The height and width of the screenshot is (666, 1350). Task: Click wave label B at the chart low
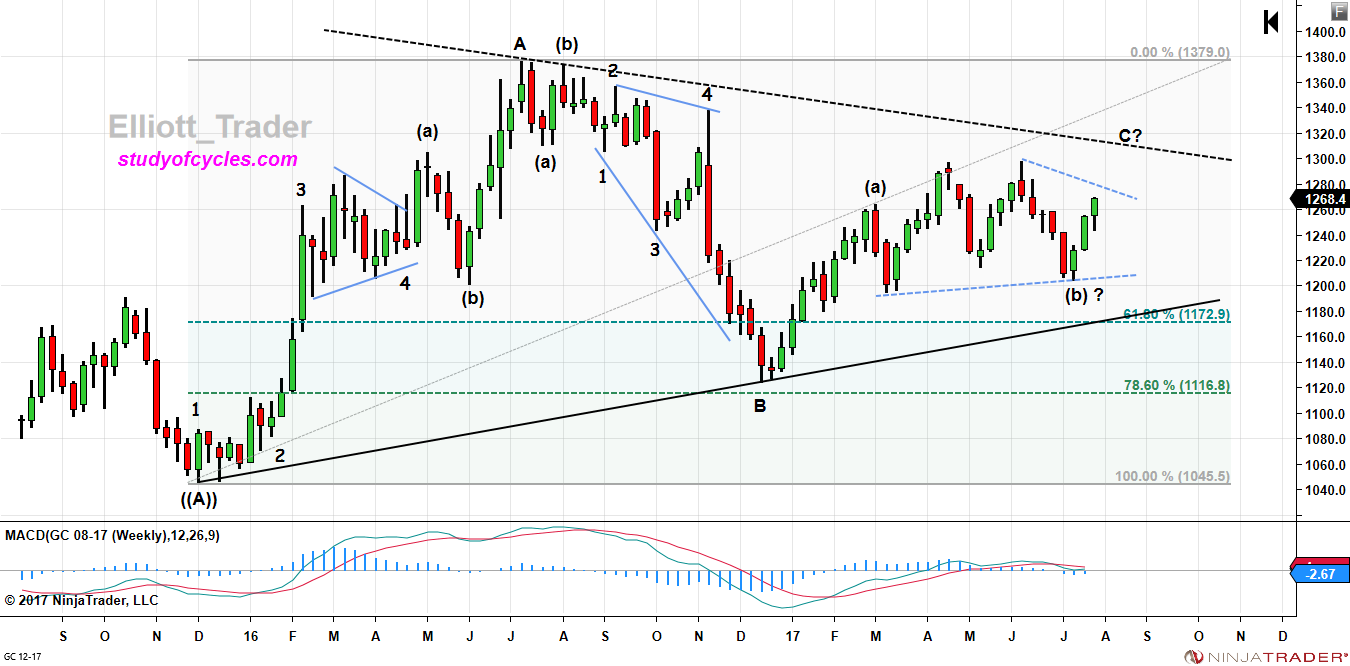click(x=762, y=405)
